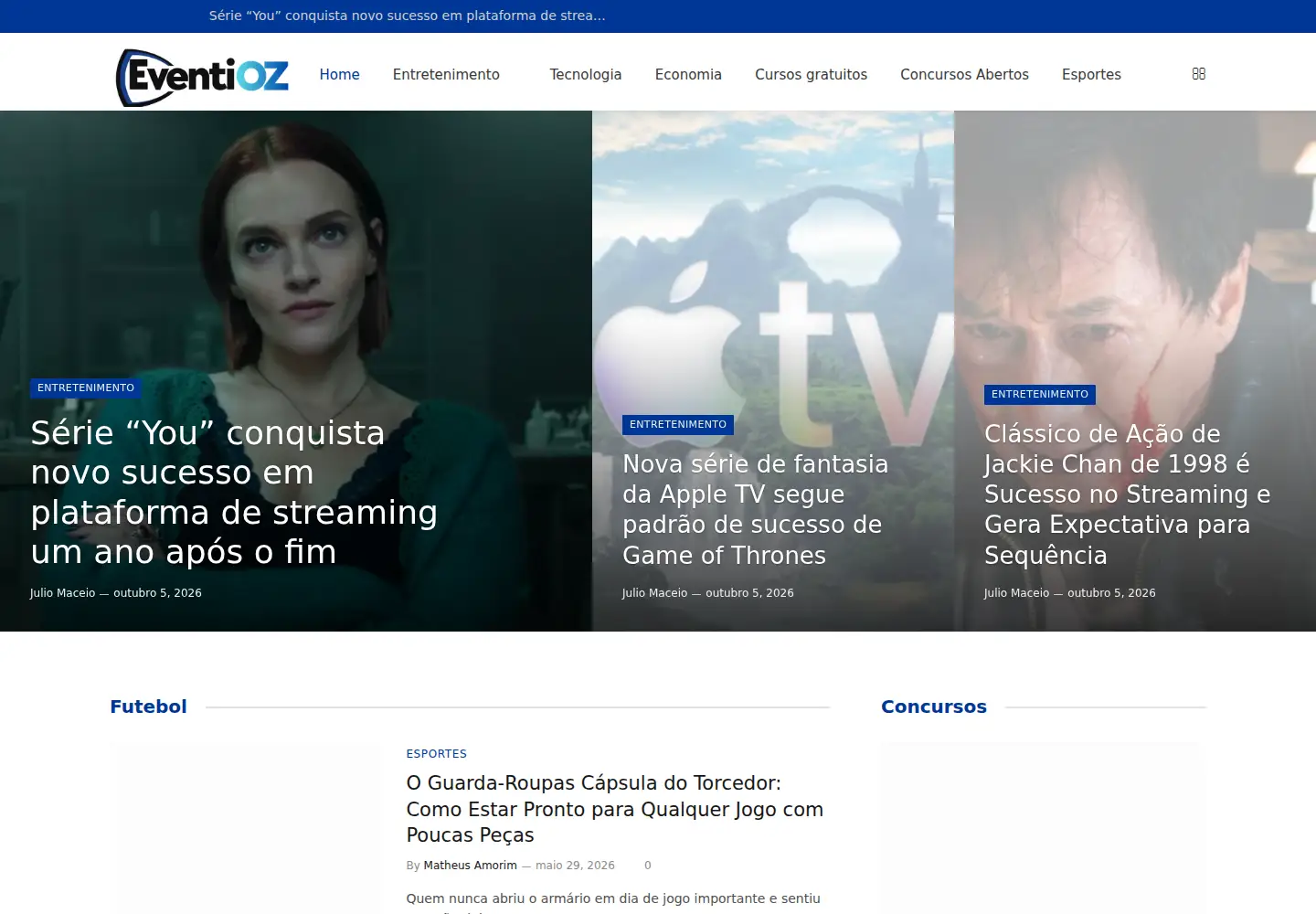
Task: Go to the Home menu item
Action: (339, 75)
